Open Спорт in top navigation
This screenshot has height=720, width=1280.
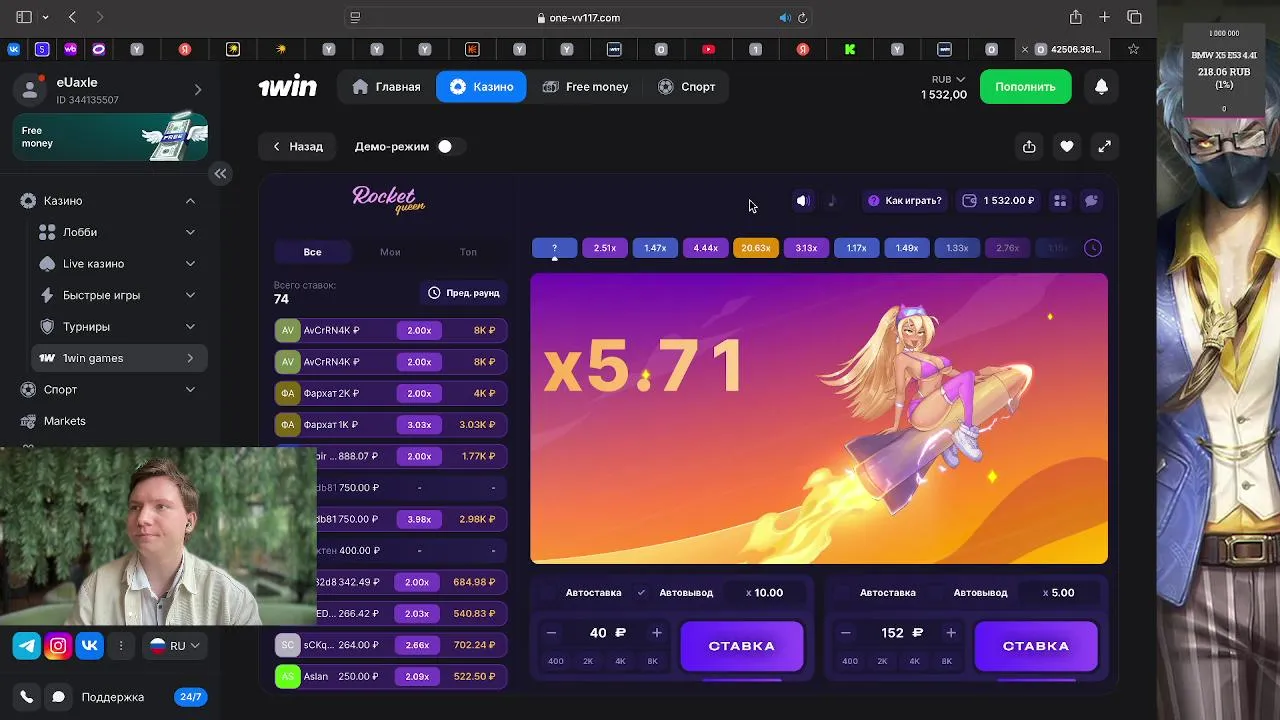(x=686, y=87)
